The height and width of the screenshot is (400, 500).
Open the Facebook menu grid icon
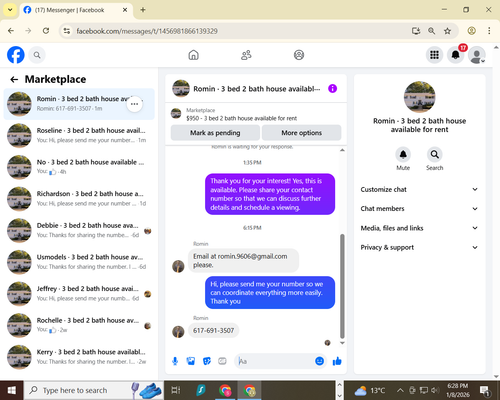point(434,55)
